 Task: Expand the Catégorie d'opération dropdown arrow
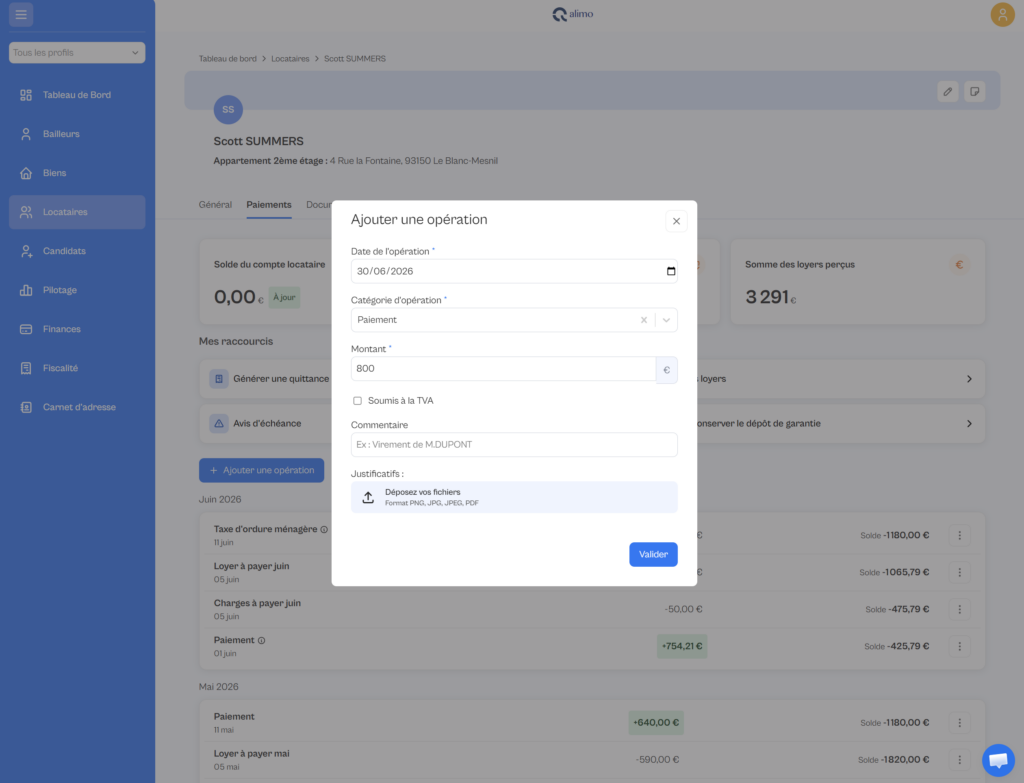(666, 320)
